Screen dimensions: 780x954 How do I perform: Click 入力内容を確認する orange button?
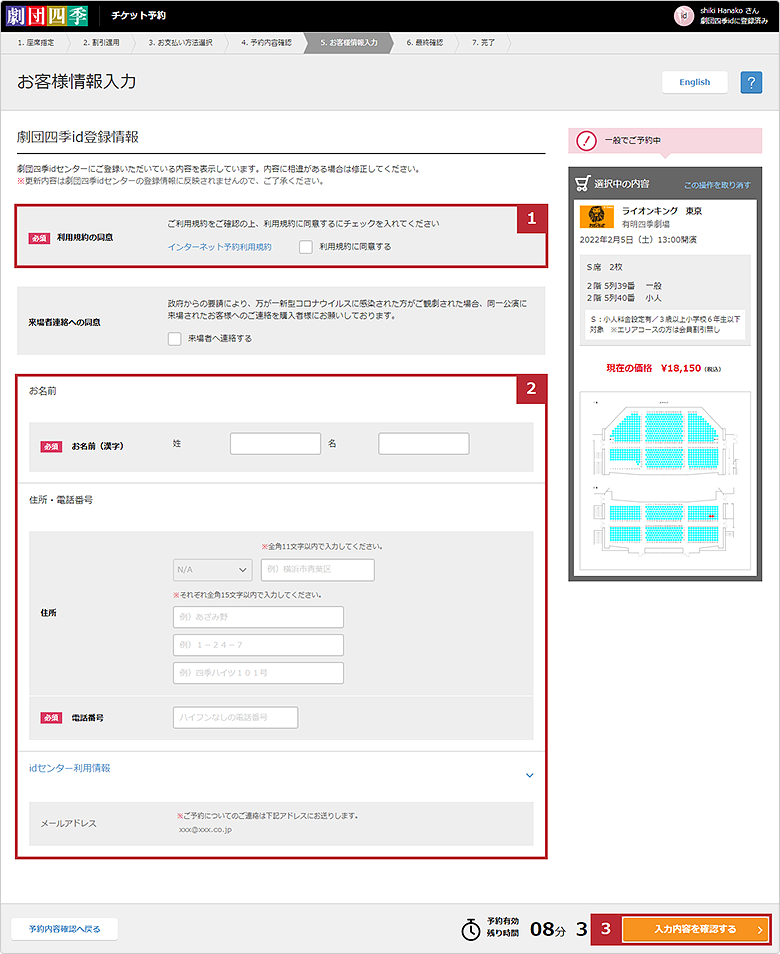point(695,929)
